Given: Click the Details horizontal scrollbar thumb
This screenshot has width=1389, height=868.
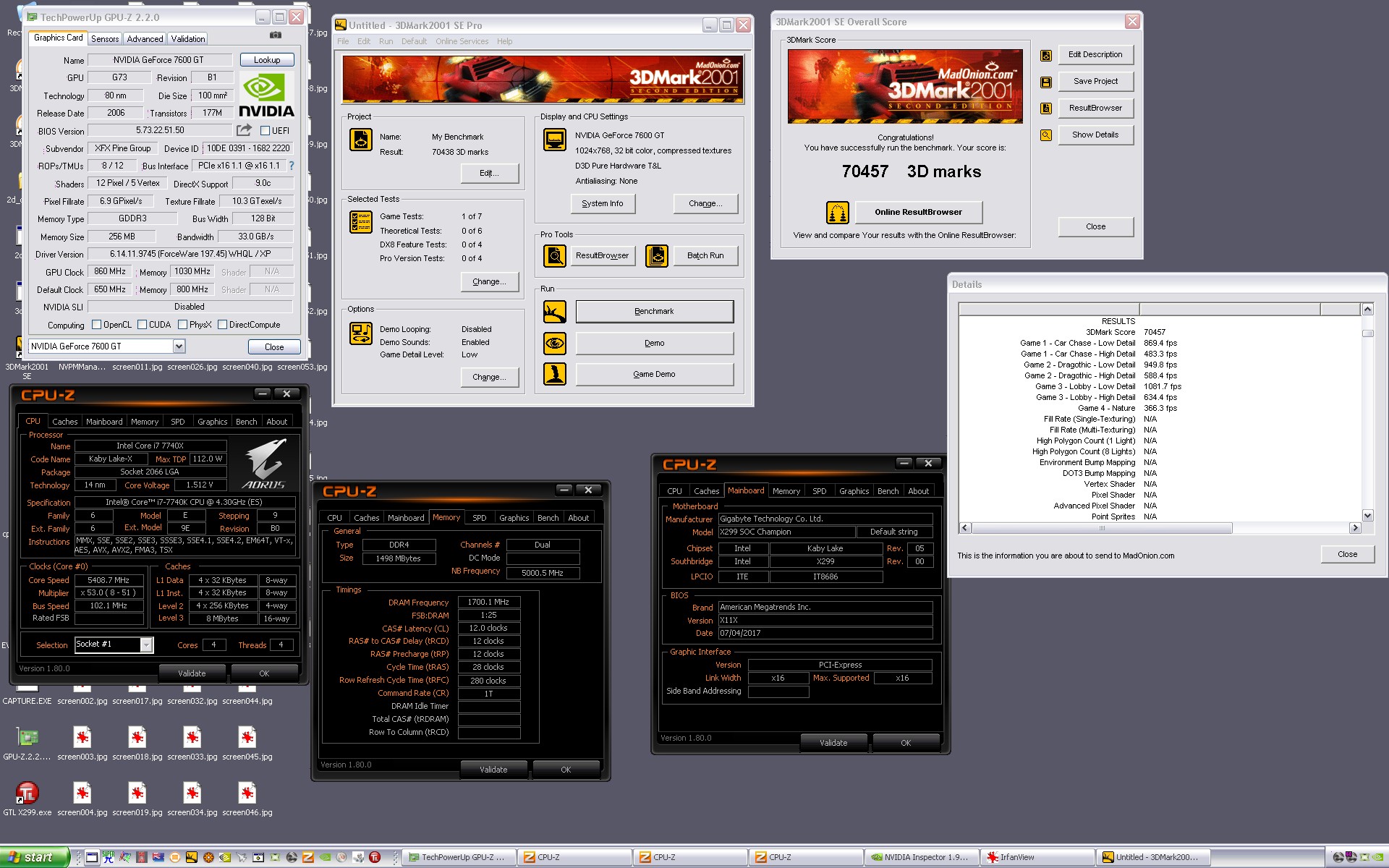Looking at the screenshot, I should click(x=1102, y=528).
